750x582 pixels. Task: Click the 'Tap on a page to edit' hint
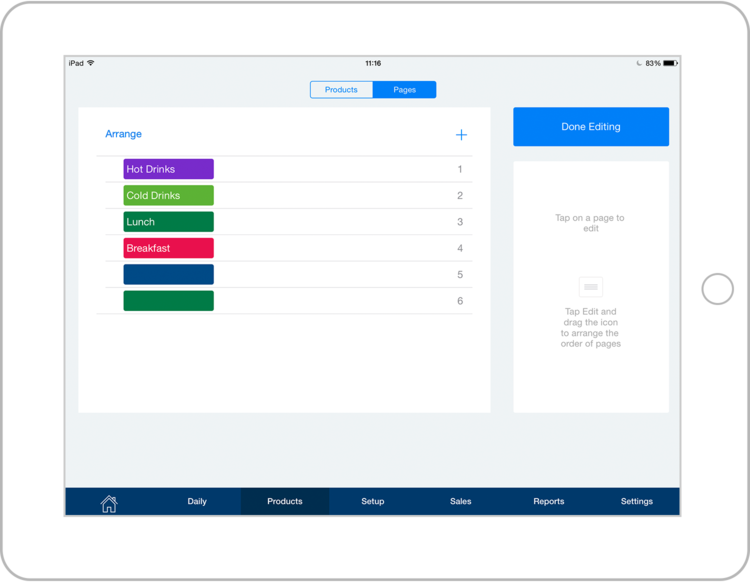(x=590, y=223)
